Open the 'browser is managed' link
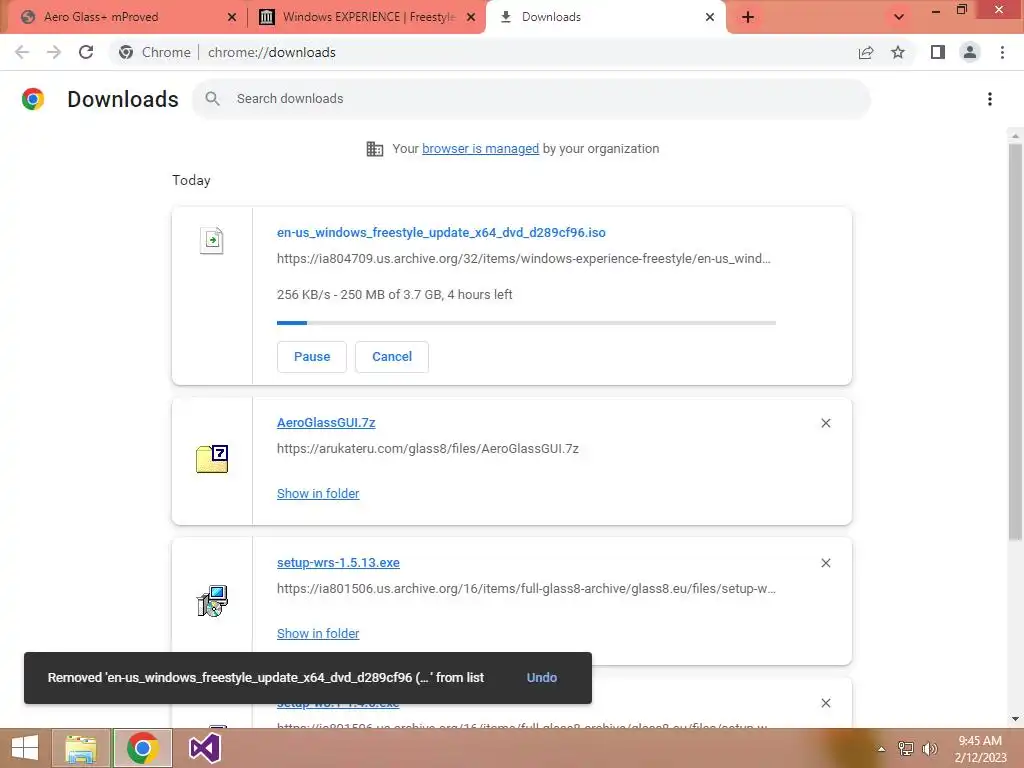 tap(480, 149)
